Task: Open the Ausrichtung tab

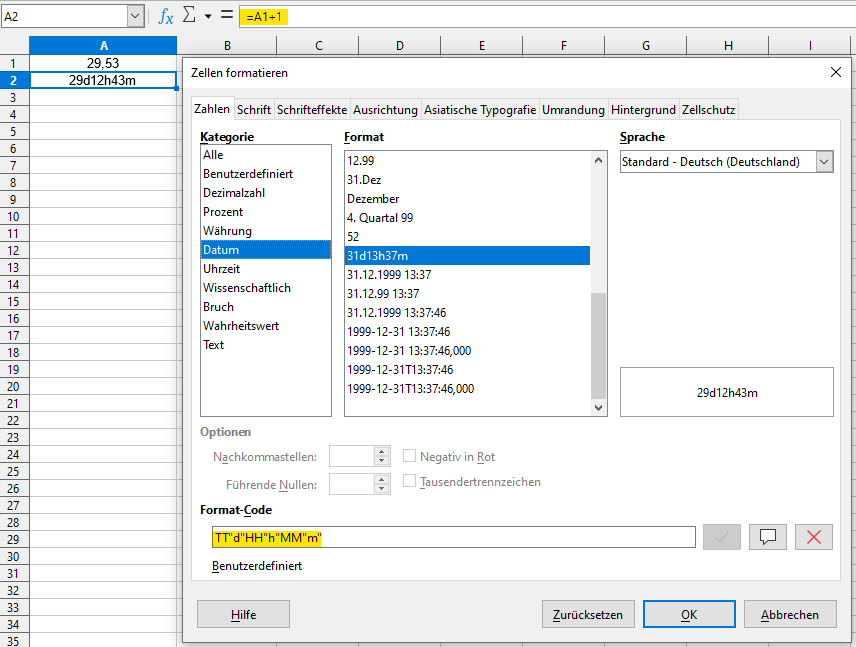Action: click(385, 110)
